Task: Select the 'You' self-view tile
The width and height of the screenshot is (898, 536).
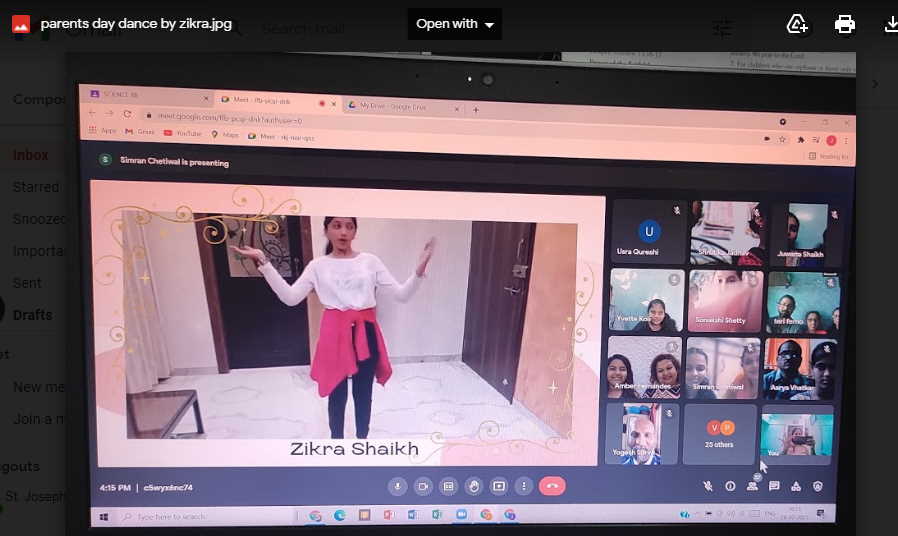Action: pyautogui.click(x=797, y=435)
